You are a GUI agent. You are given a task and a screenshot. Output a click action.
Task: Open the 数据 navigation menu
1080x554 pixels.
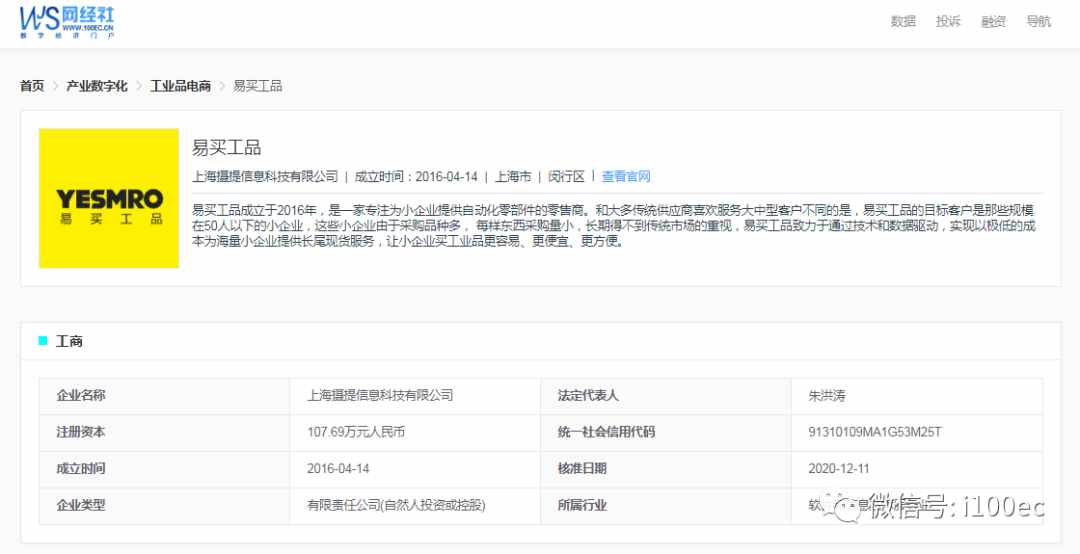[903, 21]
